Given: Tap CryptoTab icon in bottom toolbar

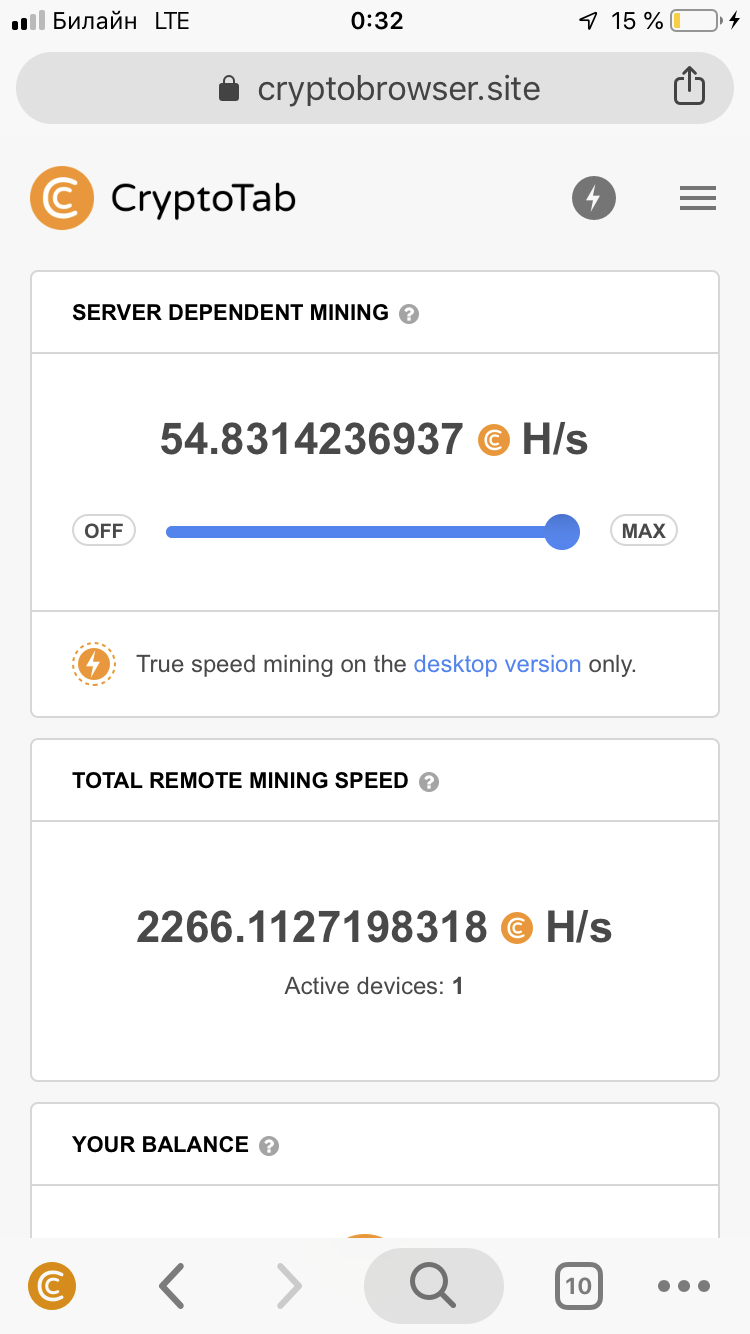Looking at the screenshot, I should (52, 1286).
